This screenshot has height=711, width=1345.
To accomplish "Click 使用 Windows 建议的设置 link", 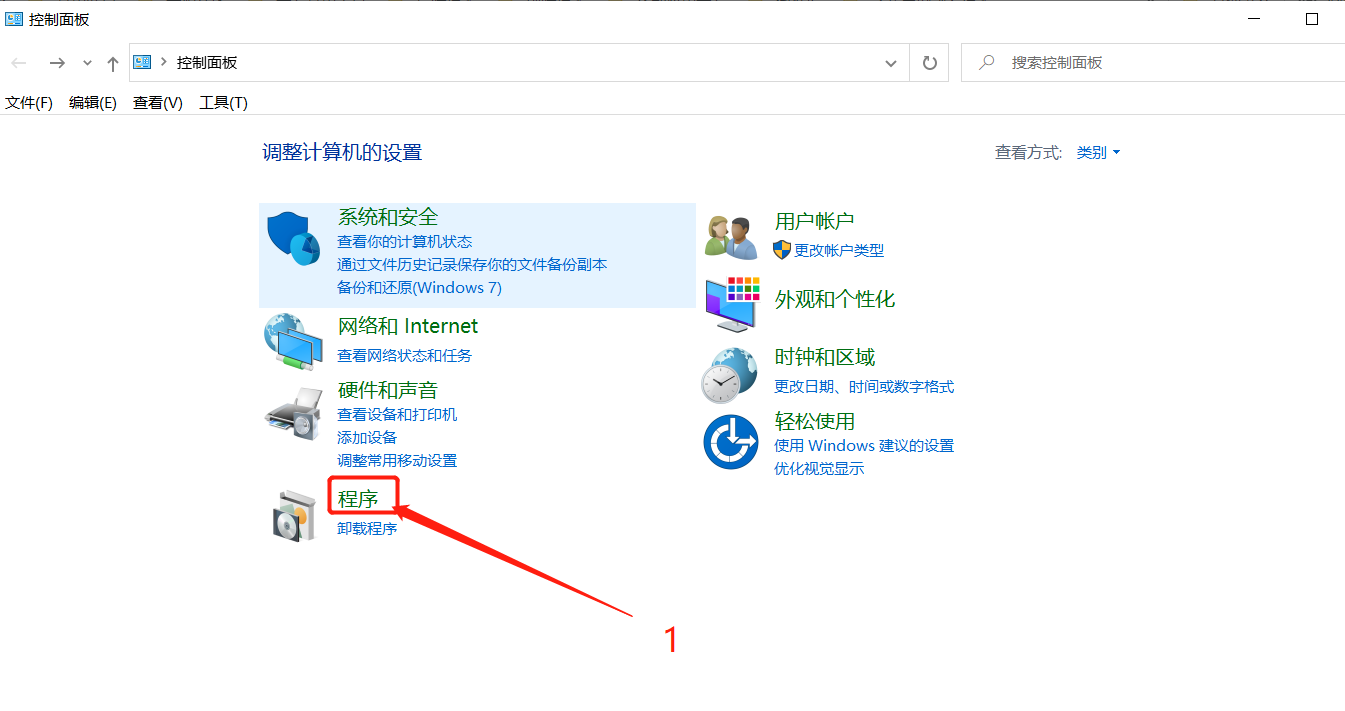I will point(864,445).
